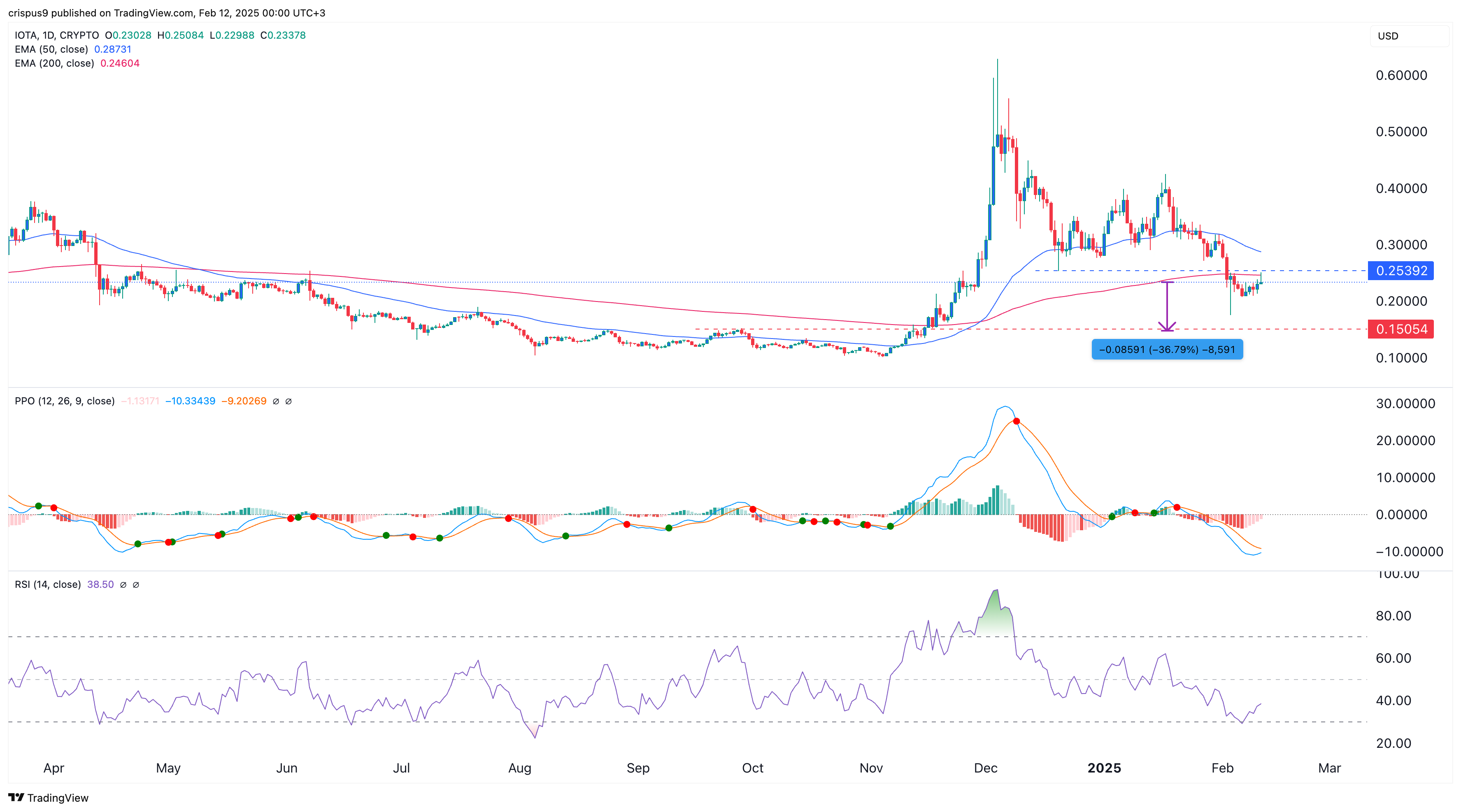Click the Apr label on time axis
The height and width of the screenshot is (812, 1461).
[x=54, y=768]
